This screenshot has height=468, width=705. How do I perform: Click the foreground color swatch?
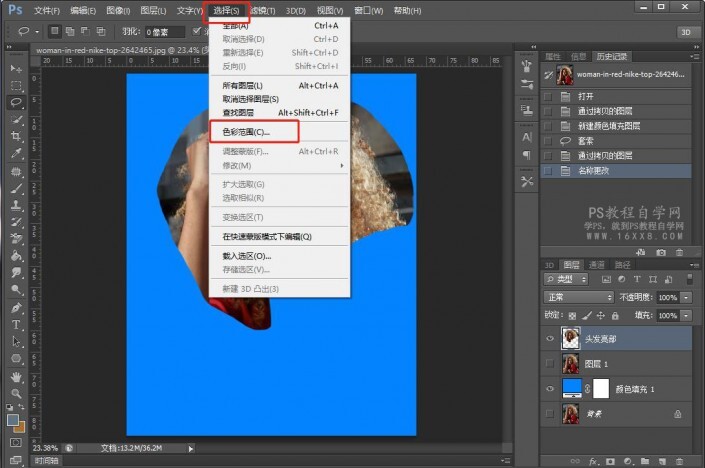click(13, 420)
